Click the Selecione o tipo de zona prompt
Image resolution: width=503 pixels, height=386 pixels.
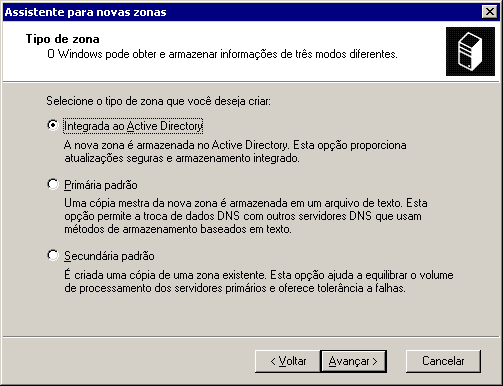[x=159, y=101]
